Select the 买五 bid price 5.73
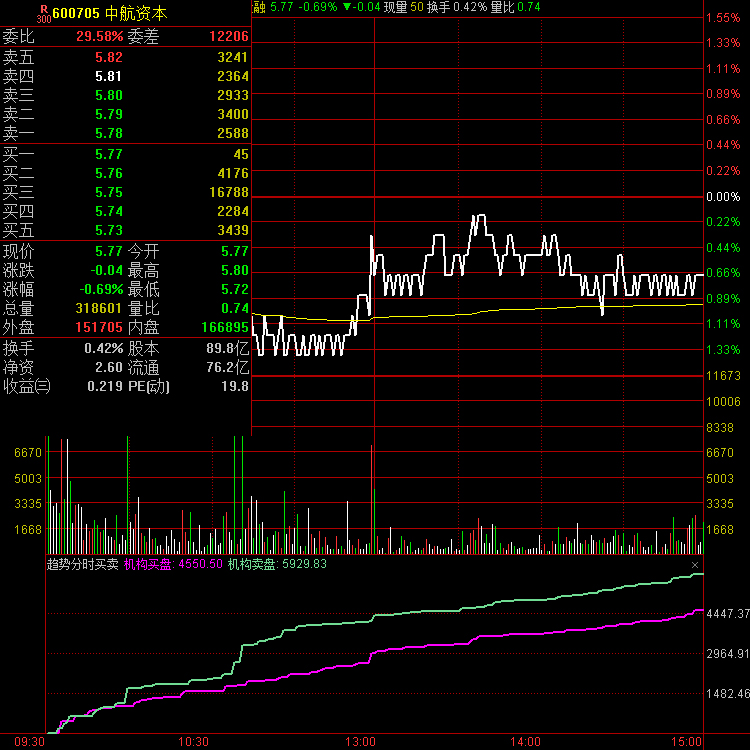 click(x=109, y=231)
